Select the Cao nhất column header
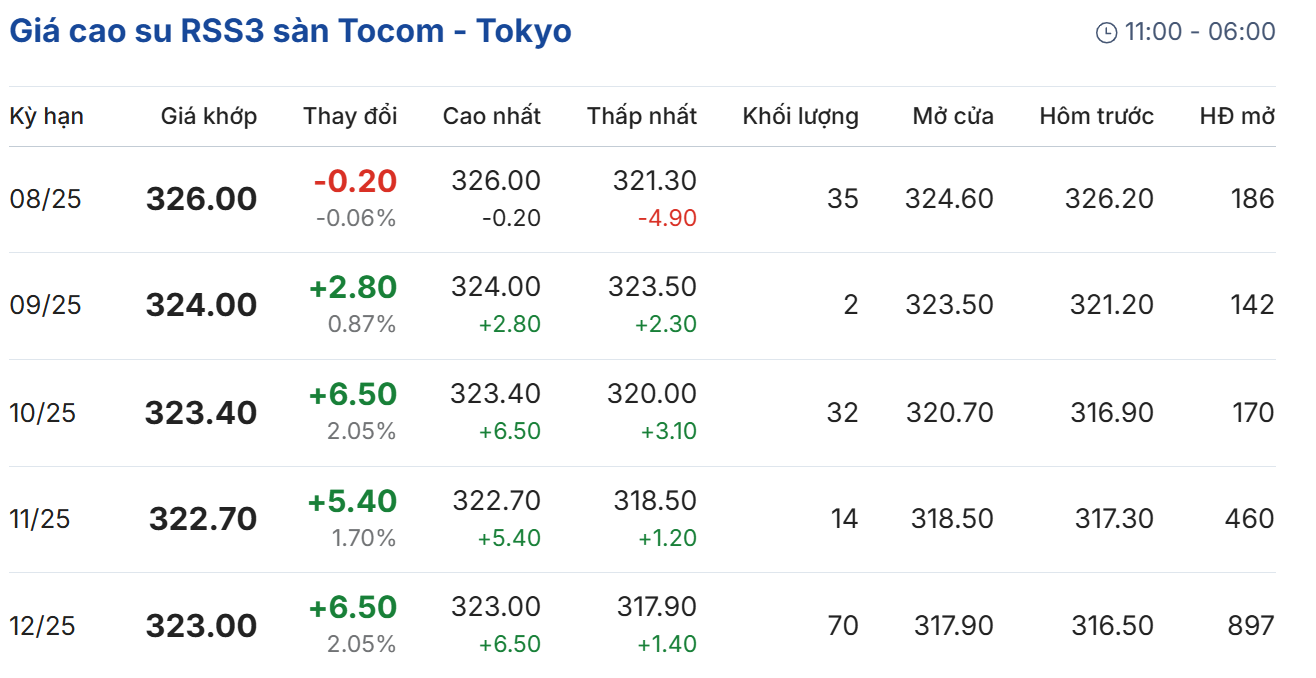Screen dimensions: 1316x678 pyautogui.click(x=491, y=116)
